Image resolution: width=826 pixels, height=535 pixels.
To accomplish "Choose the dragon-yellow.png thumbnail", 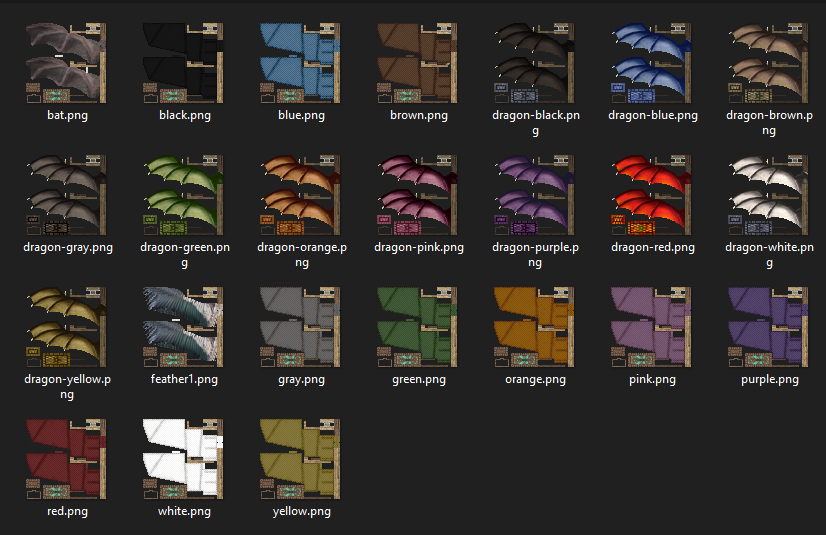I will (66, 327).
